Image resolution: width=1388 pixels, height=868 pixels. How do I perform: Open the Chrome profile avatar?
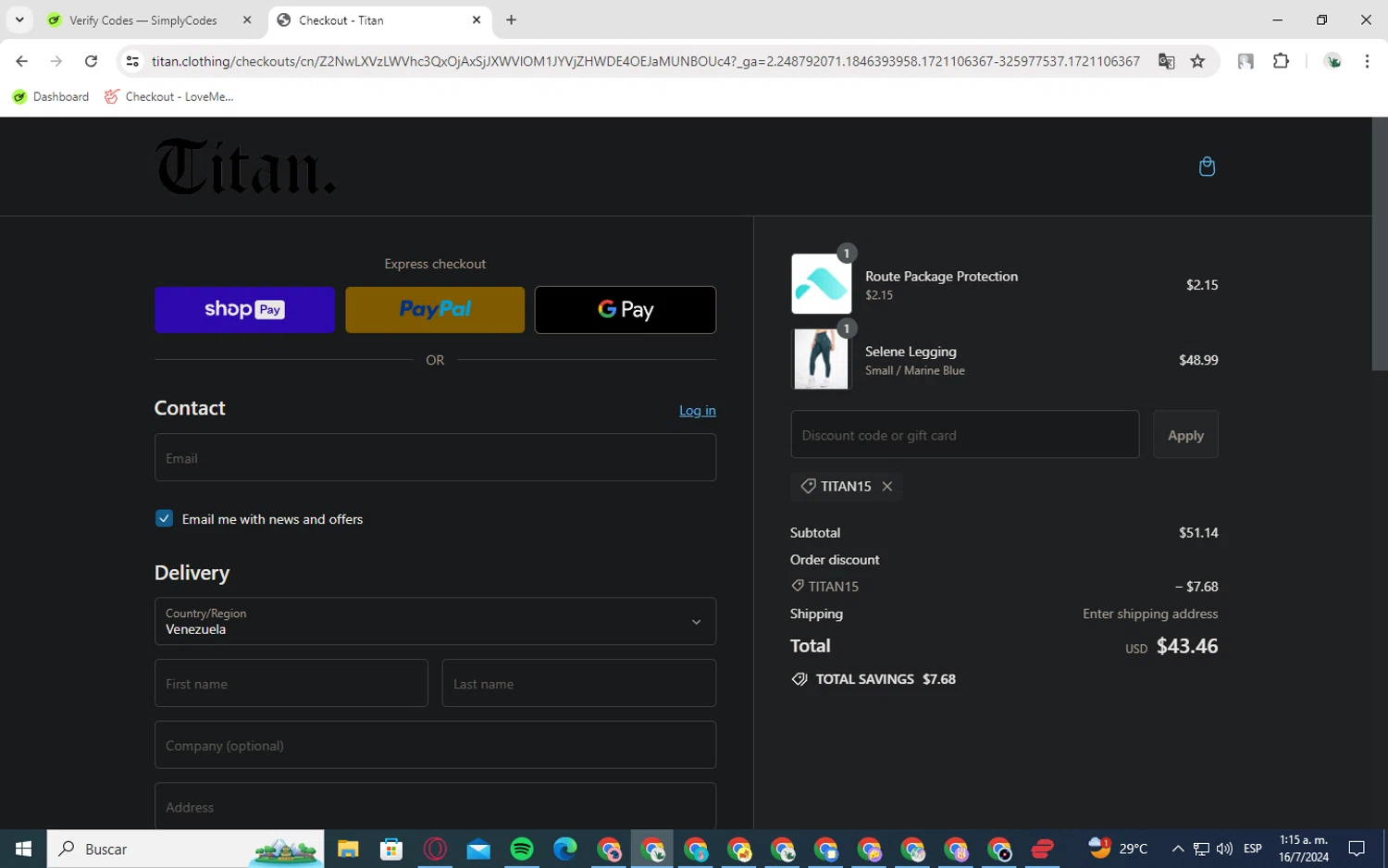click(1333, 61)
